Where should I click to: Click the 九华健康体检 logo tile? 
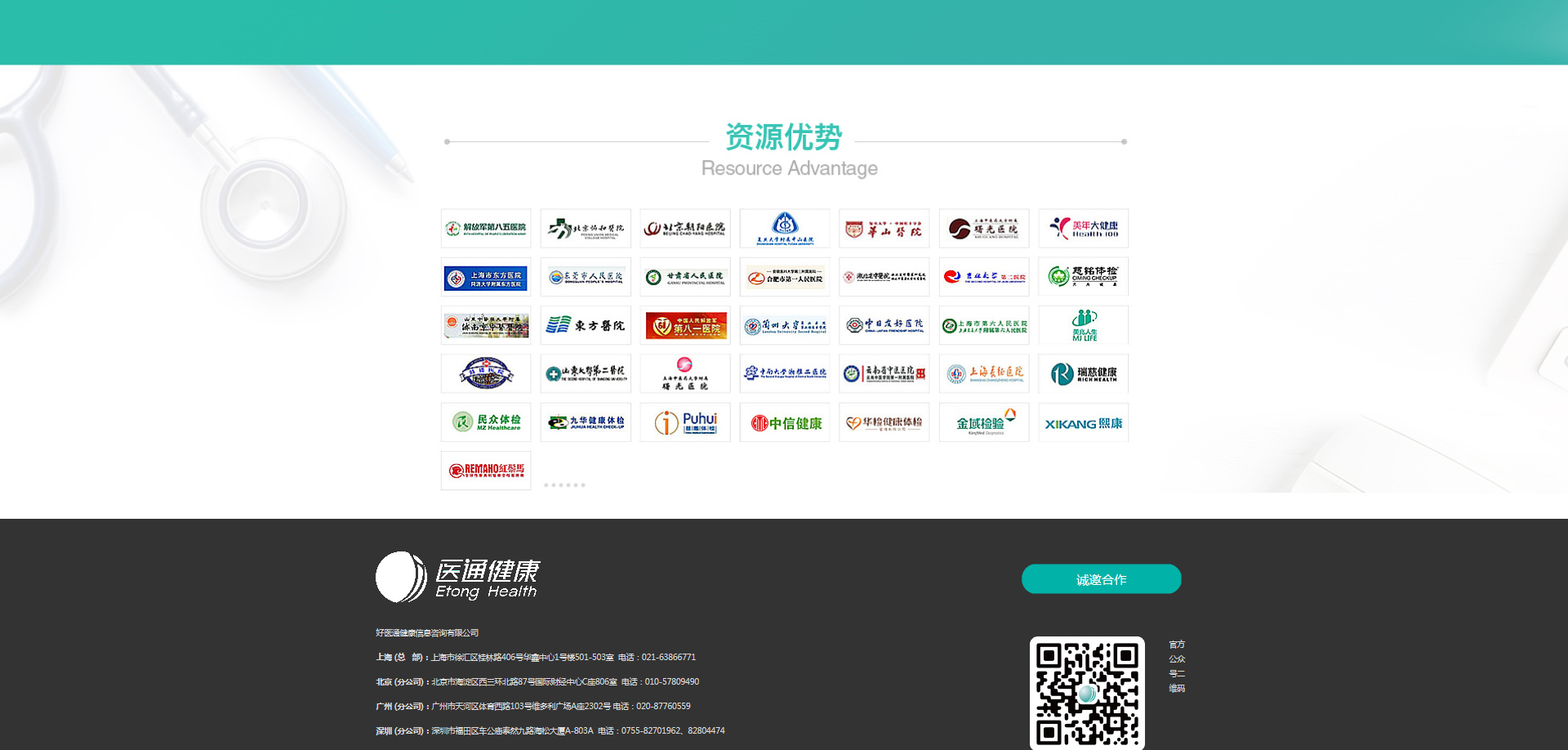pyautogui.click(x=586, y=422)
